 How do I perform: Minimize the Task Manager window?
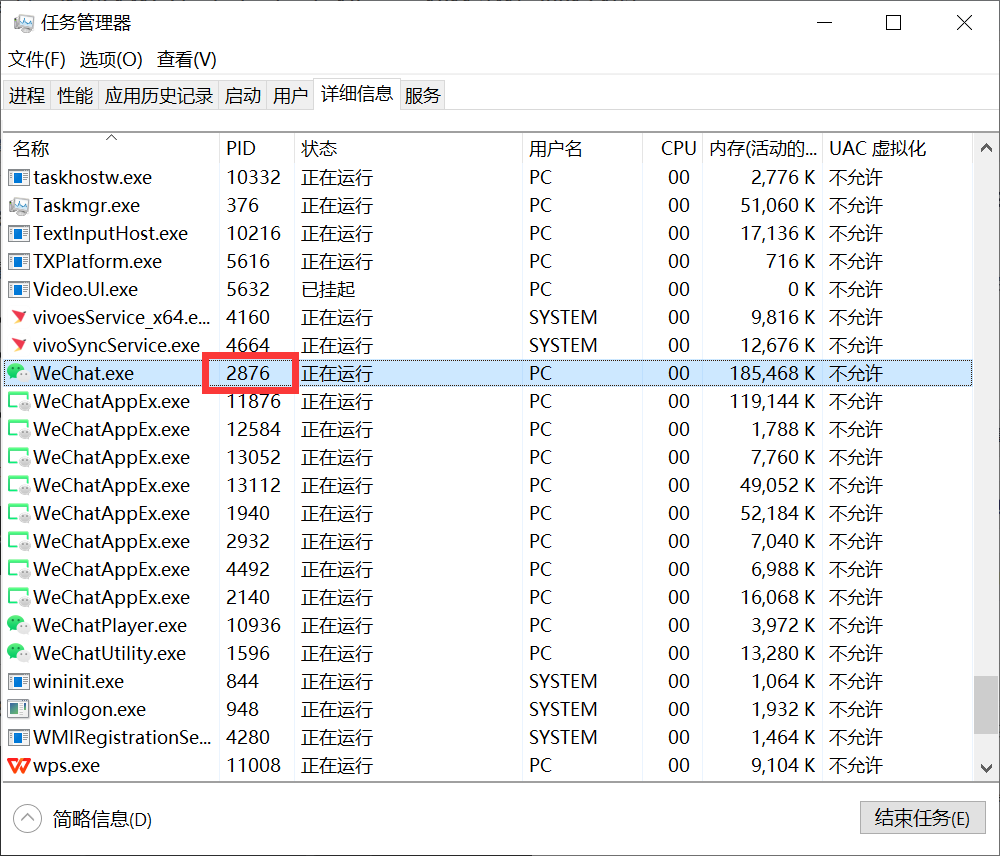pos(825,23)
